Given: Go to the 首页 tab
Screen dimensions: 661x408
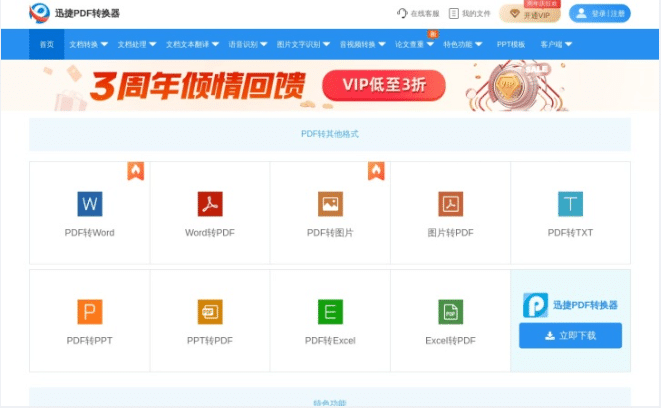Looking at the screenshot, I should [46, 44].
